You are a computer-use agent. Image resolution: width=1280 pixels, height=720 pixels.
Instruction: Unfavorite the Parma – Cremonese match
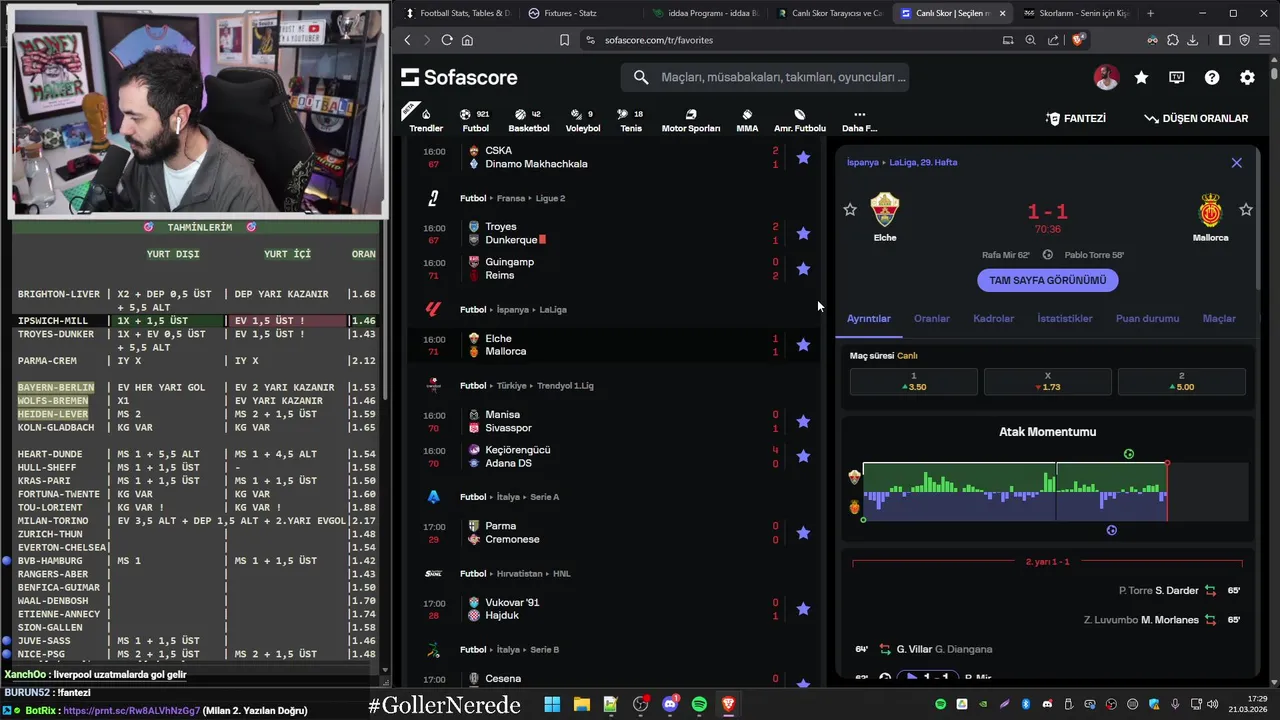click(x=803, y=532)
